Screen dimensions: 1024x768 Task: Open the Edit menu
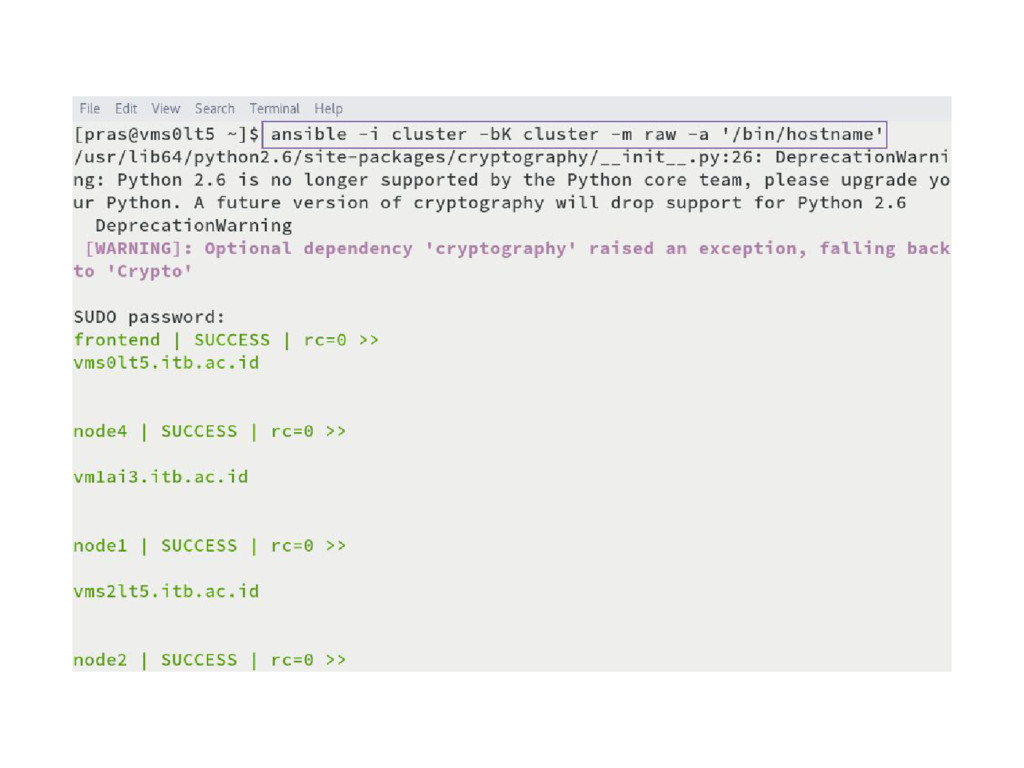(x=126, y=108)
